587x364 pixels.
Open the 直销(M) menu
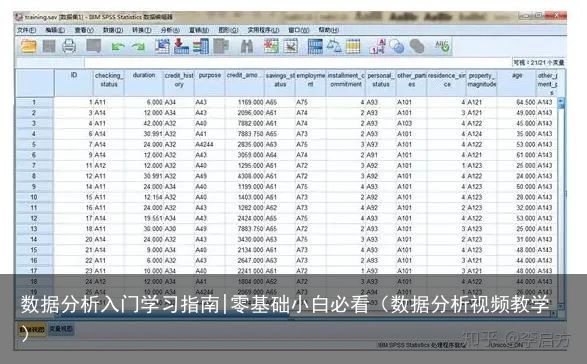199,30
